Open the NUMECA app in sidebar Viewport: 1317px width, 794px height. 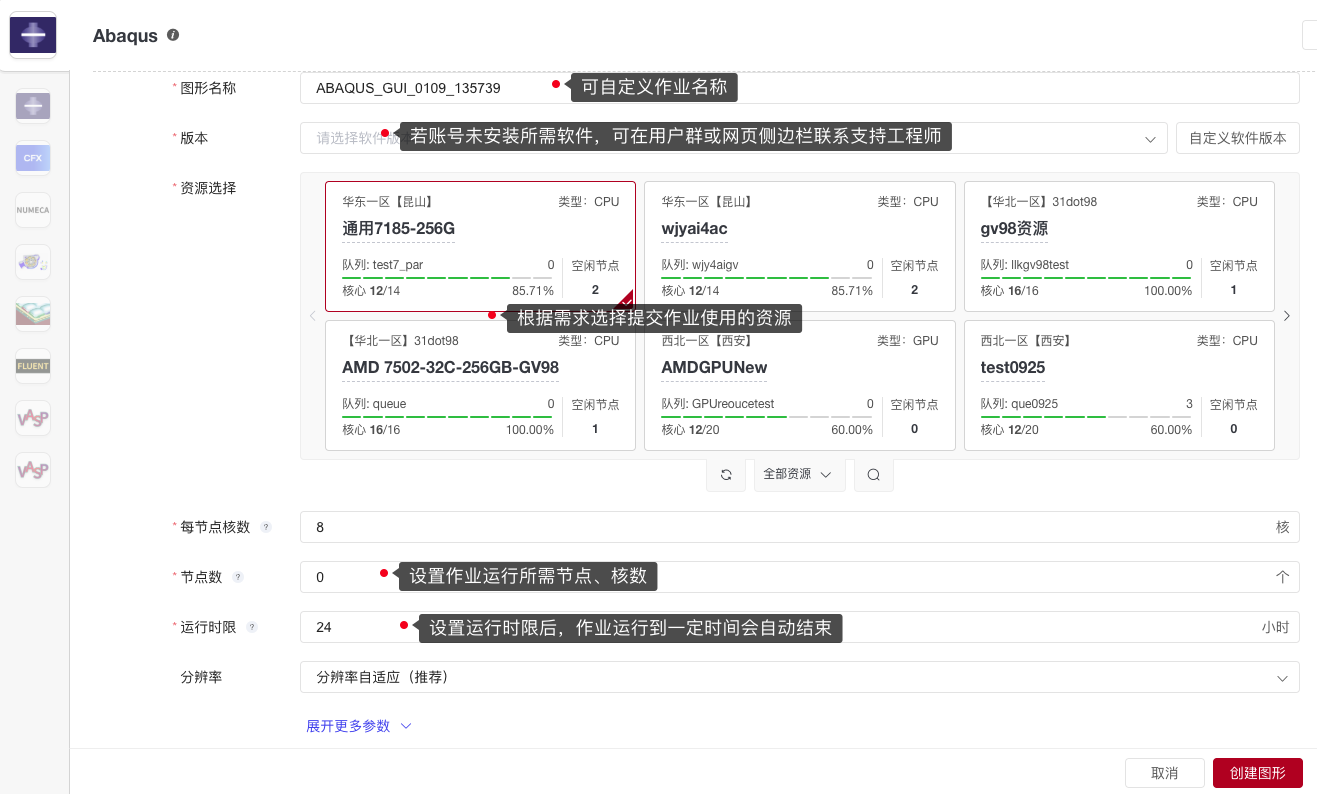click(x=33, y=210)
